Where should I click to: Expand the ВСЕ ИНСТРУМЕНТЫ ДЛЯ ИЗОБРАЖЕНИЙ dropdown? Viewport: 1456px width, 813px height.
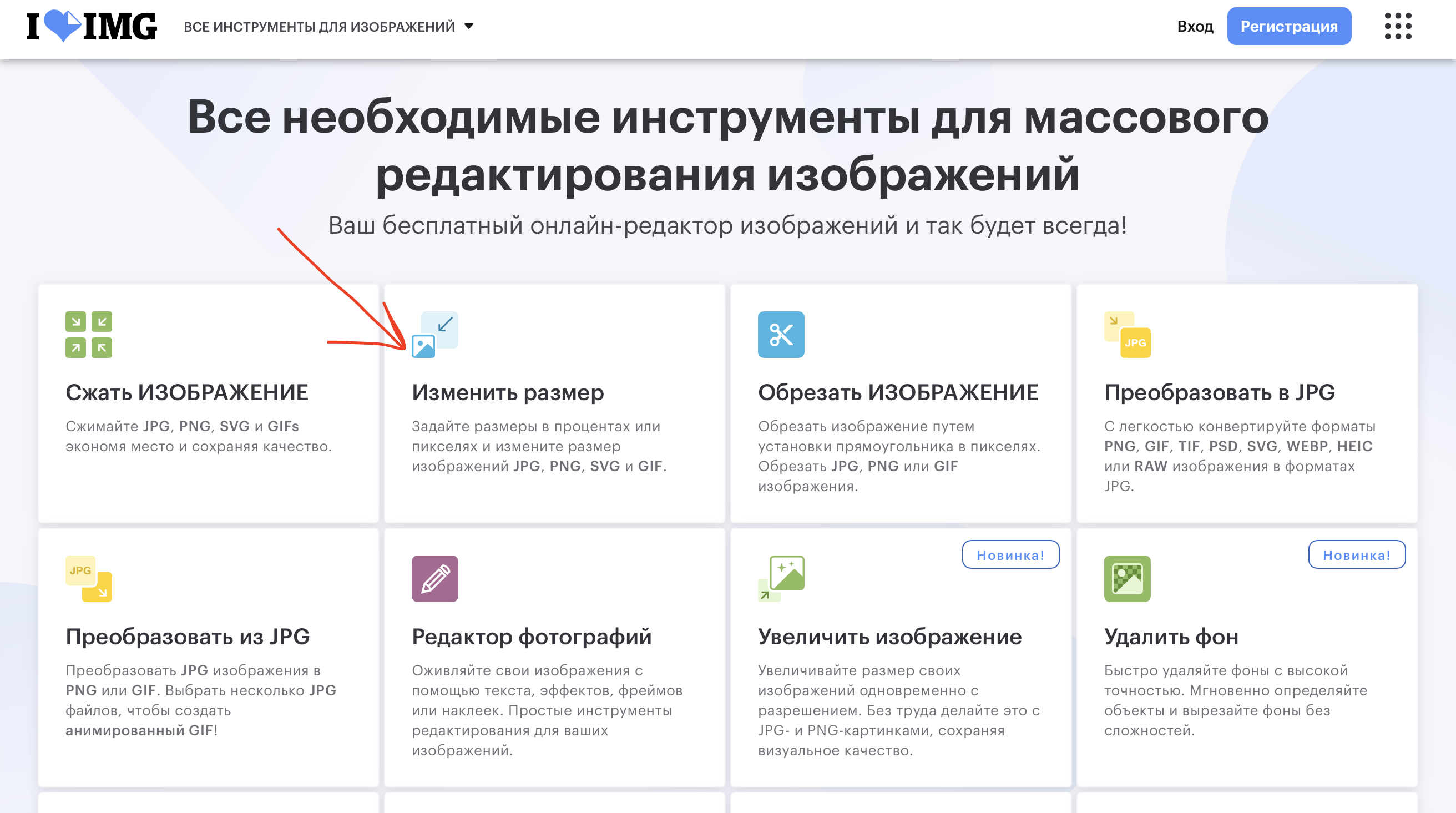click(x=328, y=27)
